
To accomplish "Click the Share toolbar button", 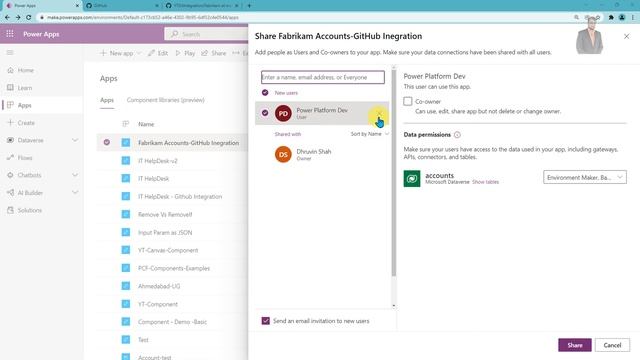I will pyautogui.click(x=214, y=53).
